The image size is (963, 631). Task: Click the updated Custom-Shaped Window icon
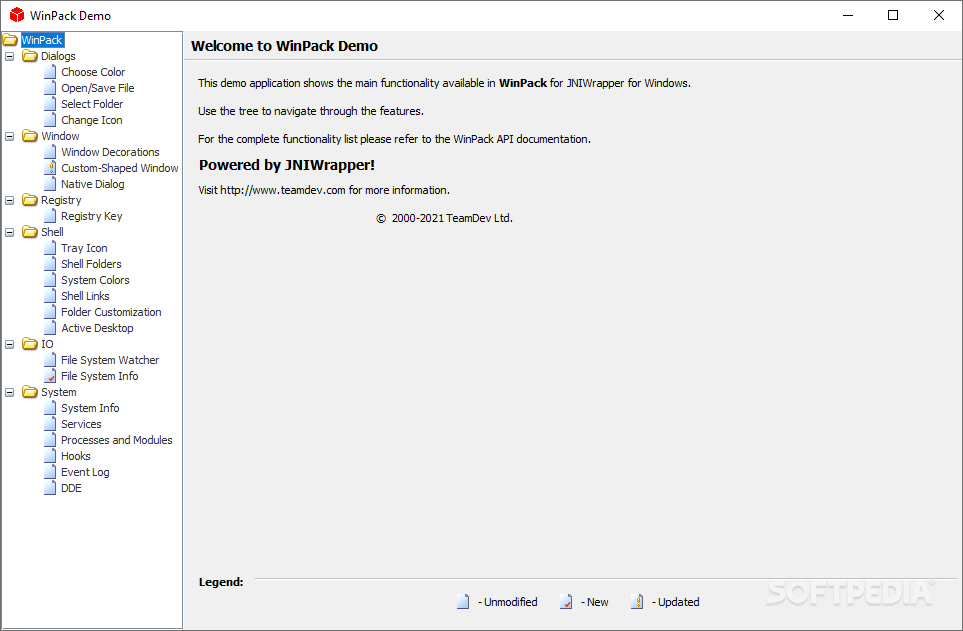tap(50, 168)
